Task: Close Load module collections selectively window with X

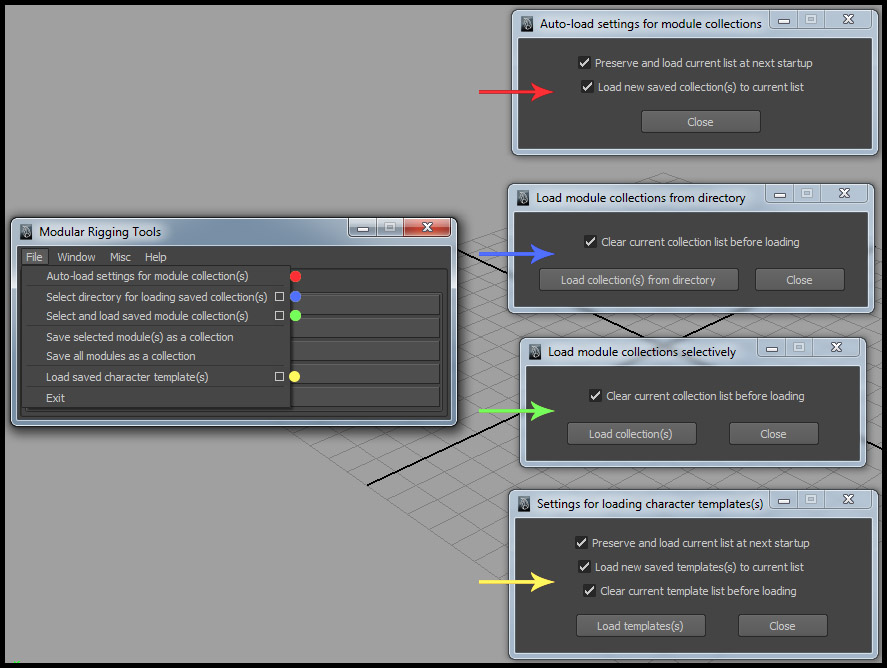Action: (x=837, y=347)
